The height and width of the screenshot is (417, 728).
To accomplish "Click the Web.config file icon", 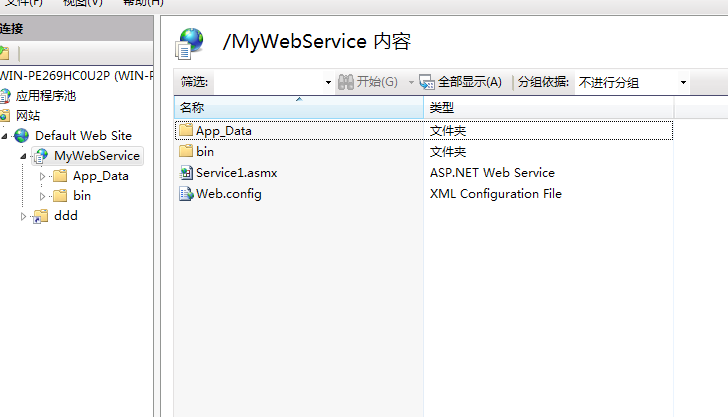I will coord(186,194).
